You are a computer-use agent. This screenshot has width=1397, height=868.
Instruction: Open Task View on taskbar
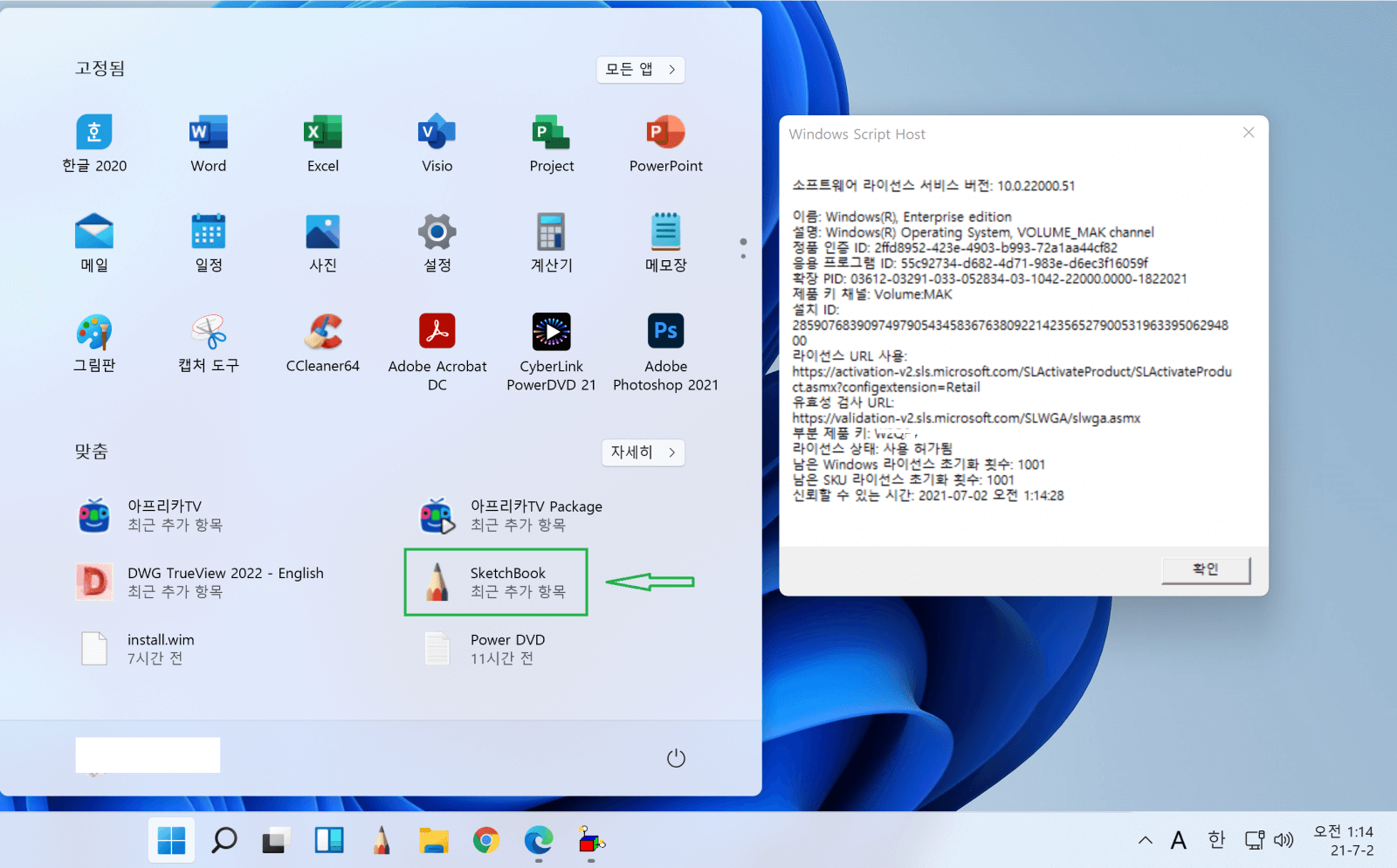point(276,840)
